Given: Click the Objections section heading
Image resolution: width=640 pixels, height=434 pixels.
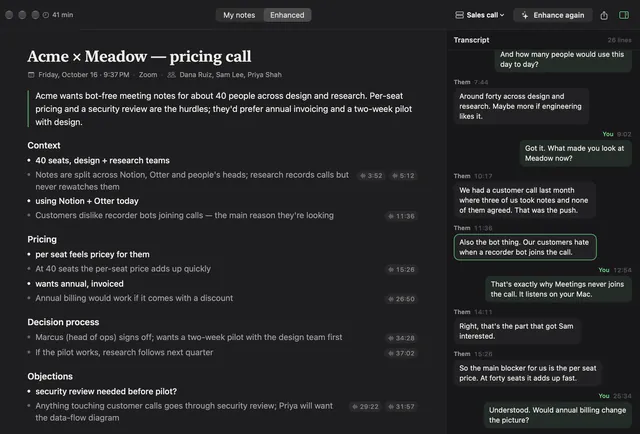Looking at the screenshot, I should click(x=50, y=376).
